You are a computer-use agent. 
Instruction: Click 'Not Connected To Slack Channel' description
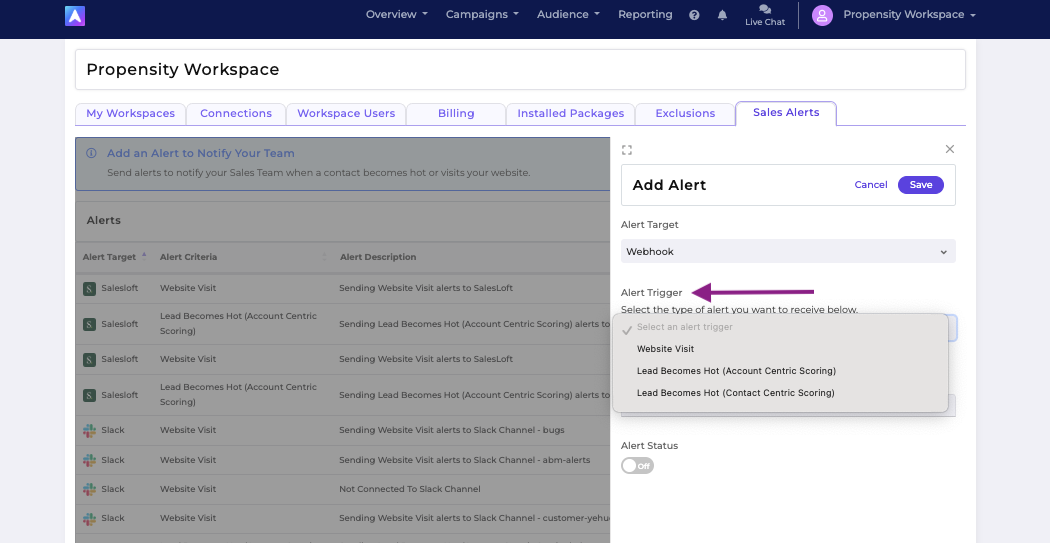coord(410,489)
